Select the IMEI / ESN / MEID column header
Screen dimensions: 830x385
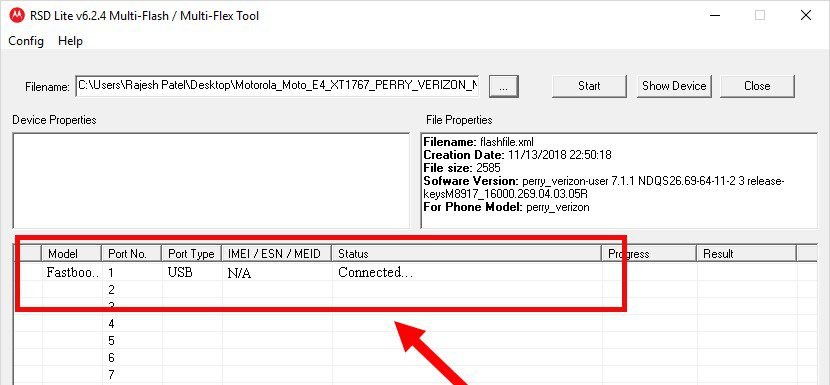(277, 254)
